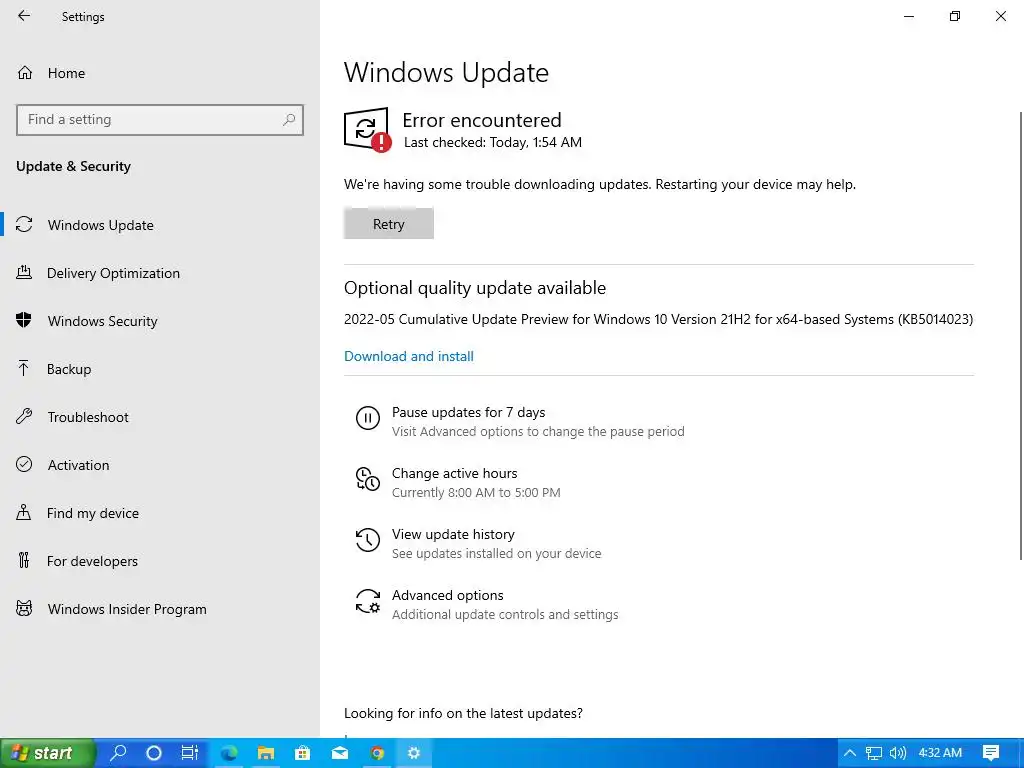Click Pause updates for 7 days
1024x768 pixels.
[x=468, y=412]
